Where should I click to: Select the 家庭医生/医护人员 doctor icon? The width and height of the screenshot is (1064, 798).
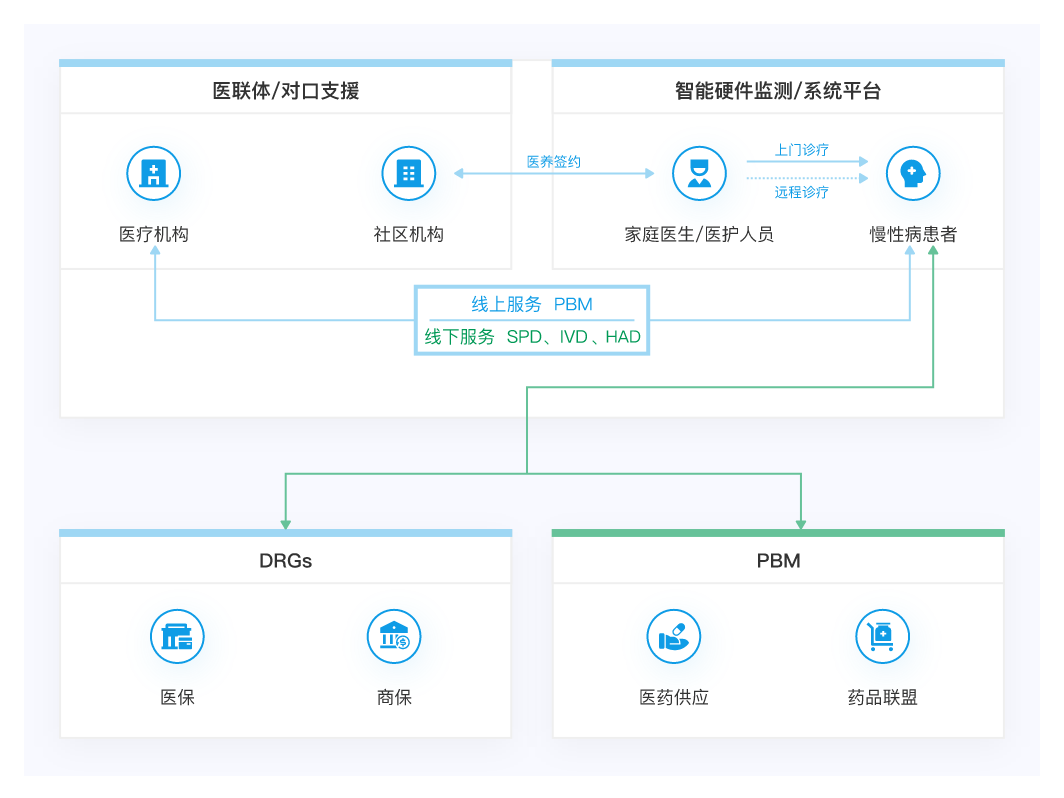(699, 173)
